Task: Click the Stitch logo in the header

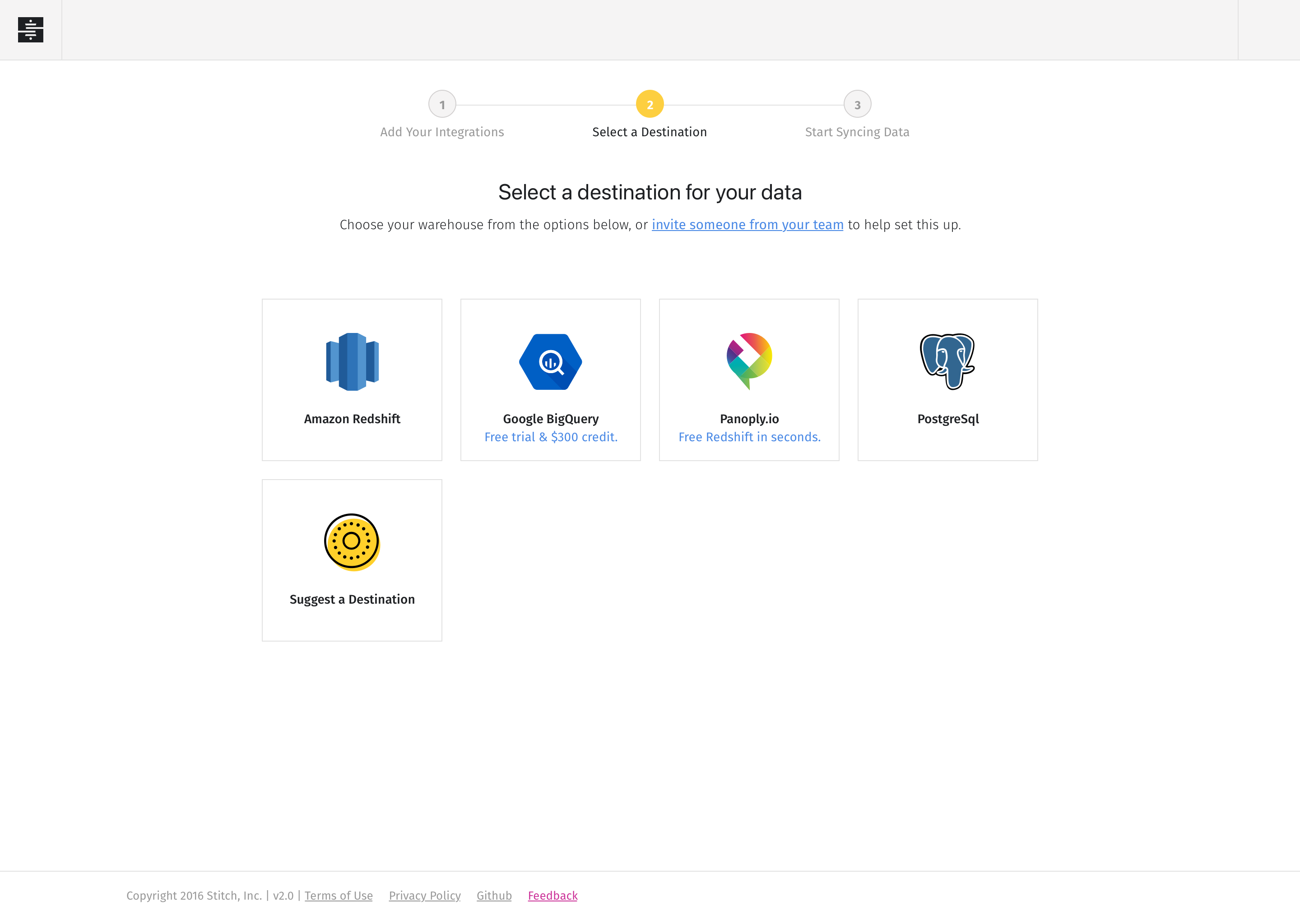Action: pyautogui.click(x=31, y=30)
